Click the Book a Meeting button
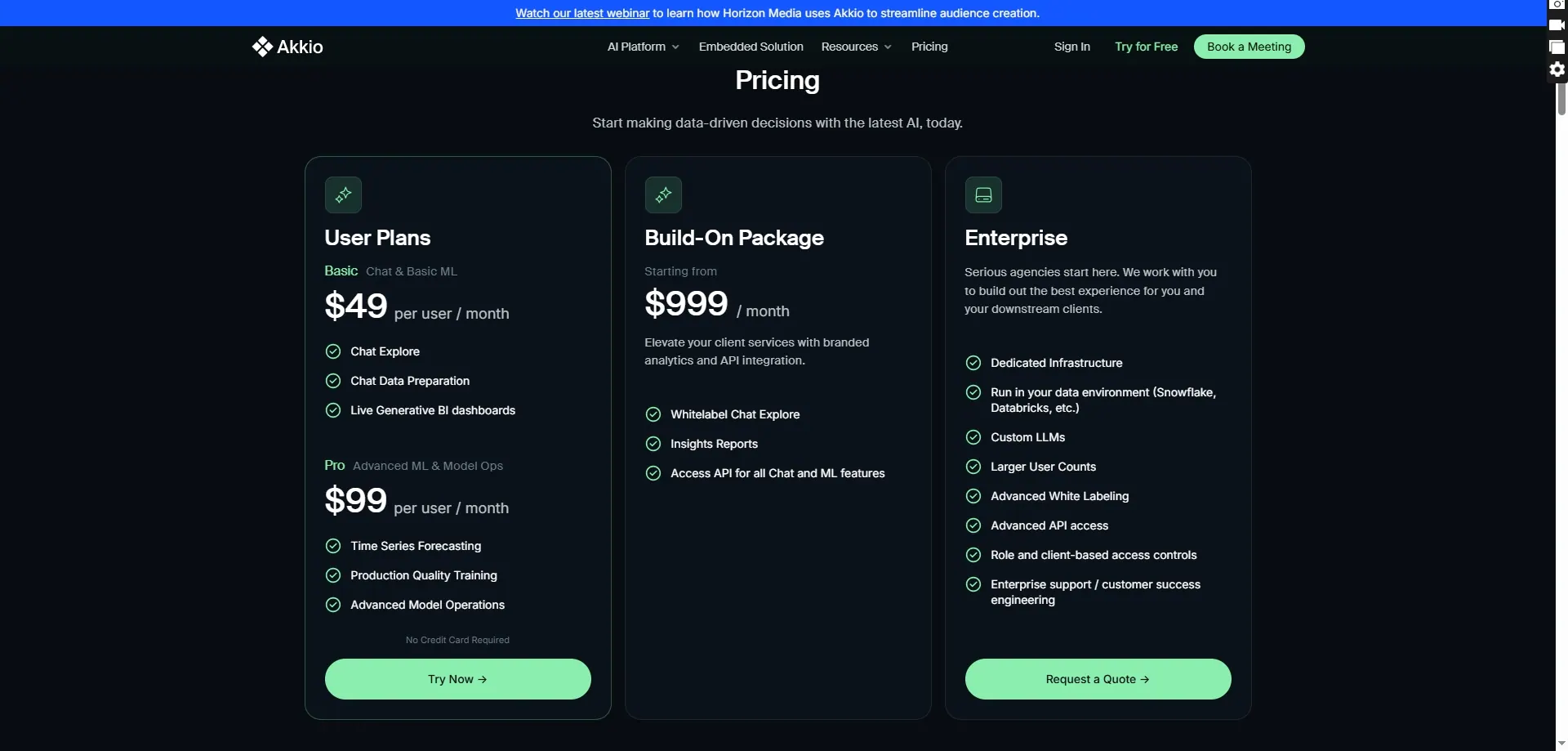Screen dimensions: 1568x751 pyautogui.click(x=1249, y=47)
